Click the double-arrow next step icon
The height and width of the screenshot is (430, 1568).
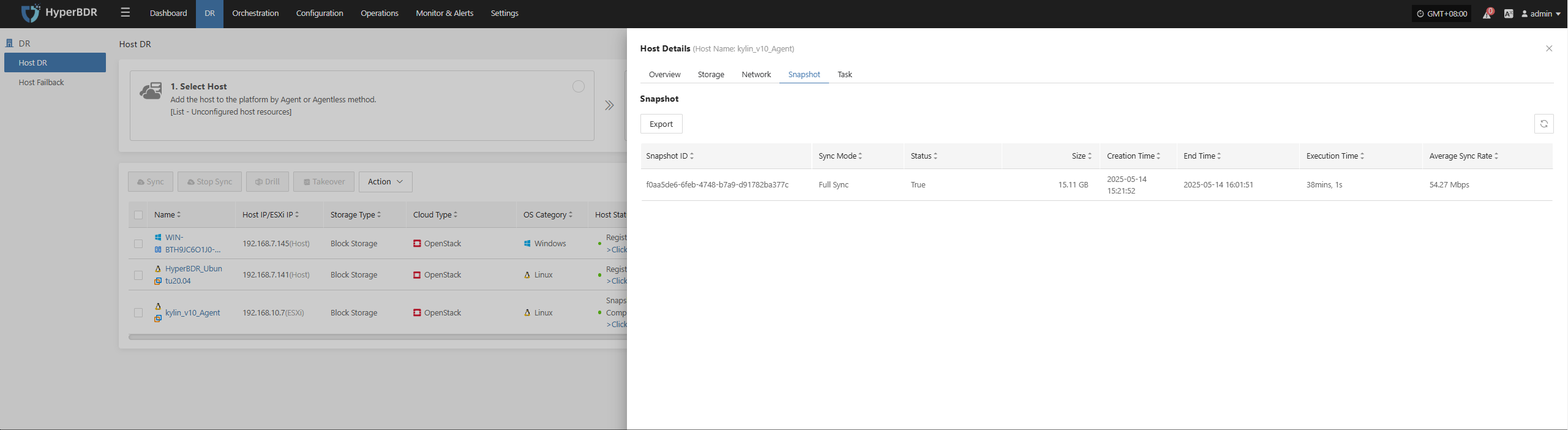[609, 105]
